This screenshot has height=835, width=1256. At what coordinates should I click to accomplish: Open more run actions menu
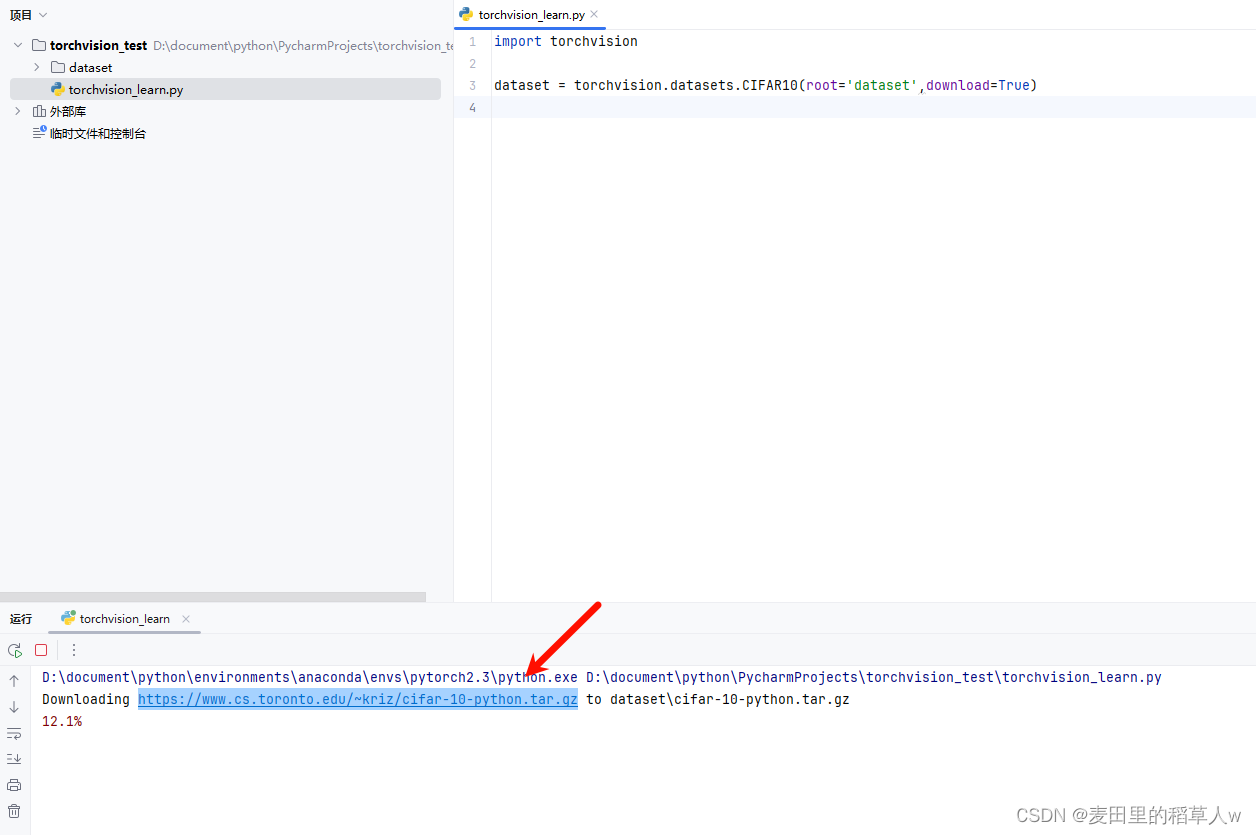[73, 650]
